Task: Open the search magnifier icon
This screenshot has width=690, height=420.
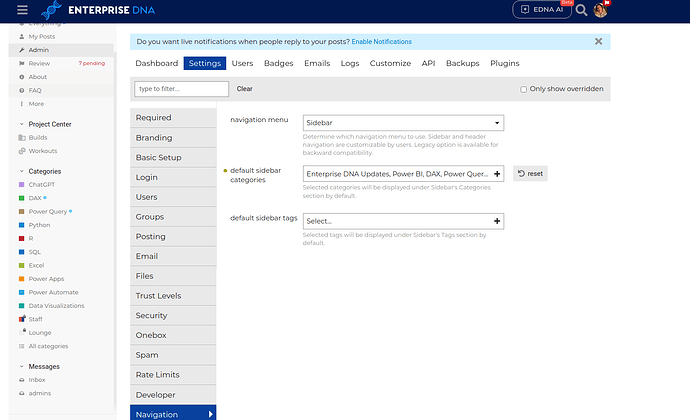Action: (581, 10)
